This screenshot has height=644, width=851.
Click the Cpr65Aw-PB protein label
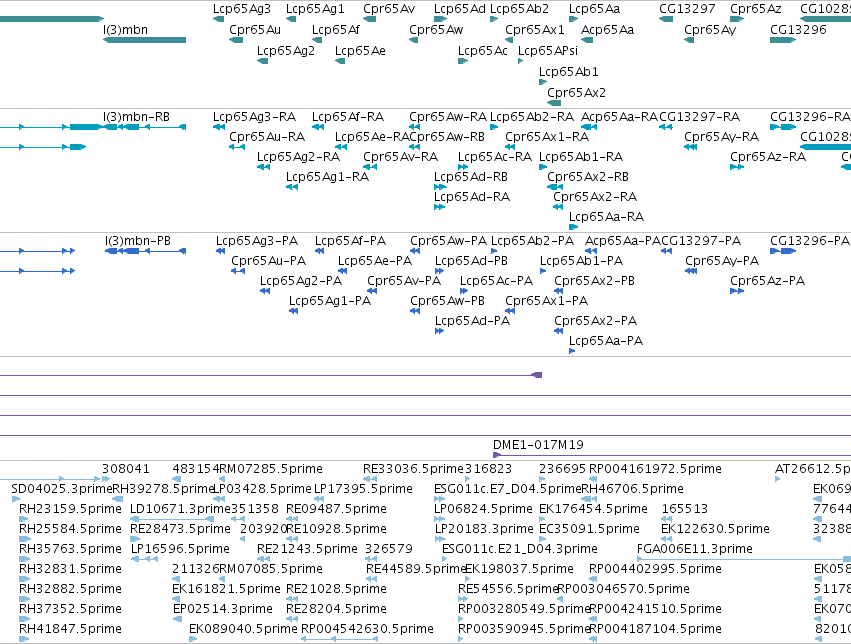[447, 301]
